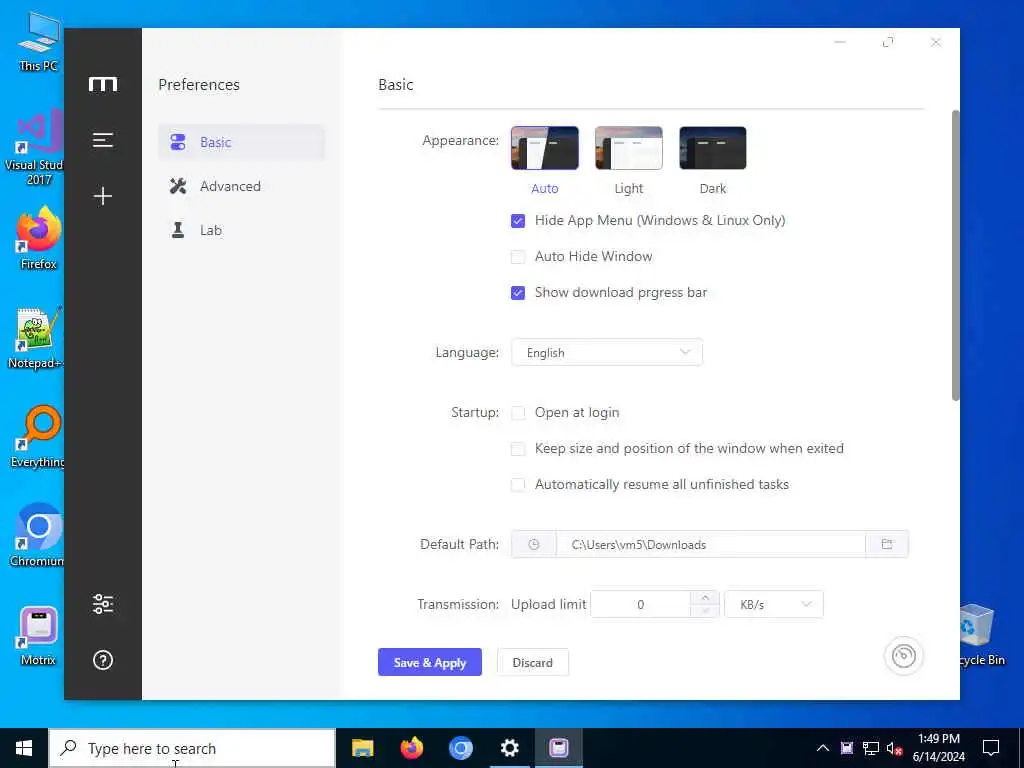Click the upload limit number field
The width and height of the screenshot is (1024, 768).
pos(640,605)
